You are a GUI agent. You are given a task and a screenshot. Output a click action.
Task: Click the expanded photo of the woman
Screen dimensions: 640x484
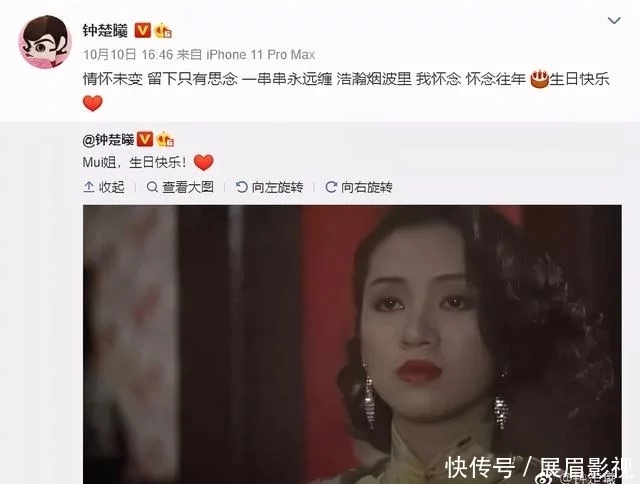(x=352, y=344)
